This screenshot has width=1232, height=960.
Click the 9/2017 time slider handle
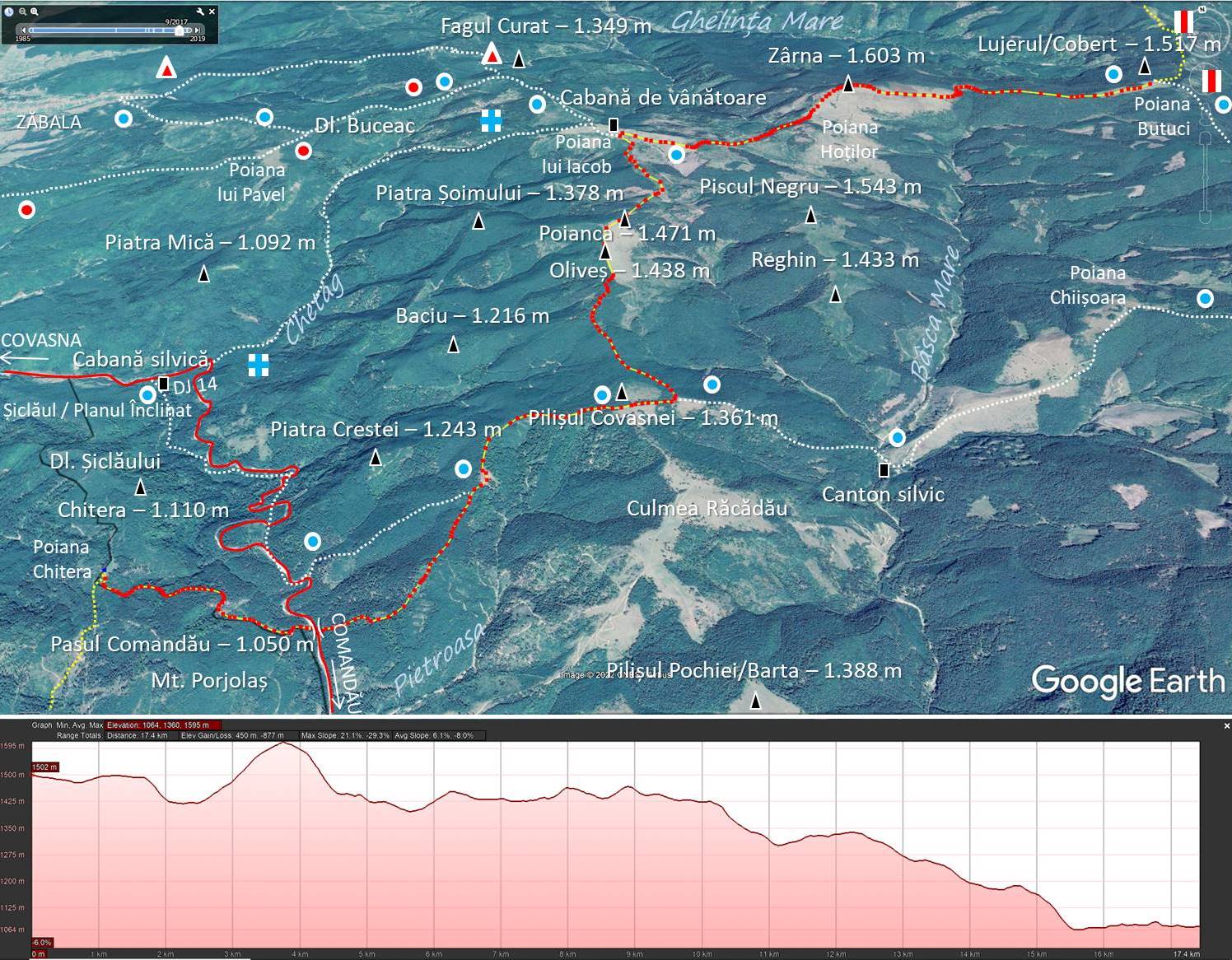(x=179, y=30)
